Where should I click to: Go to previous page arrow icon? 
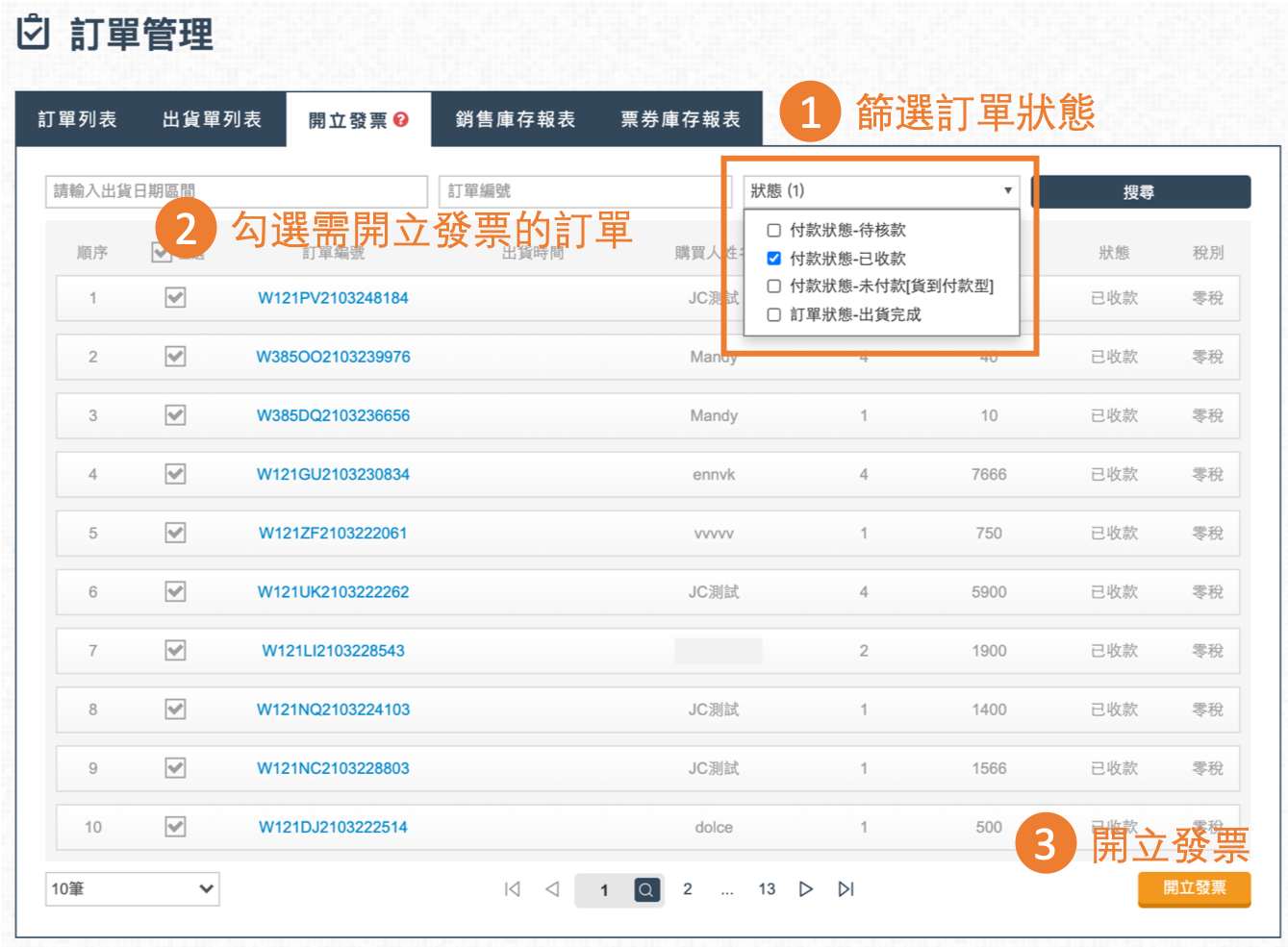coord(552,889)
